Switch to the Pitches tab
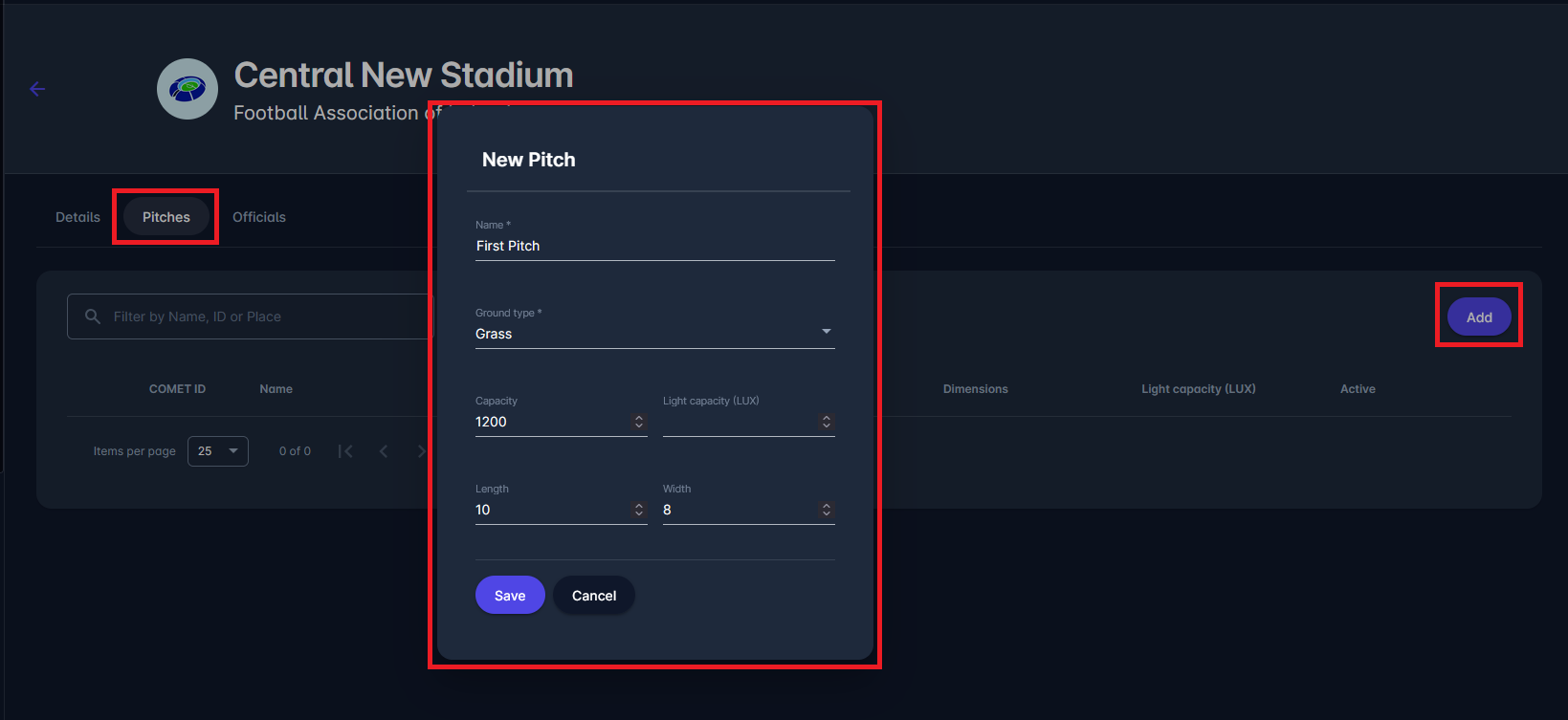This screenshot has height=720, width=1568. (166, 217)
